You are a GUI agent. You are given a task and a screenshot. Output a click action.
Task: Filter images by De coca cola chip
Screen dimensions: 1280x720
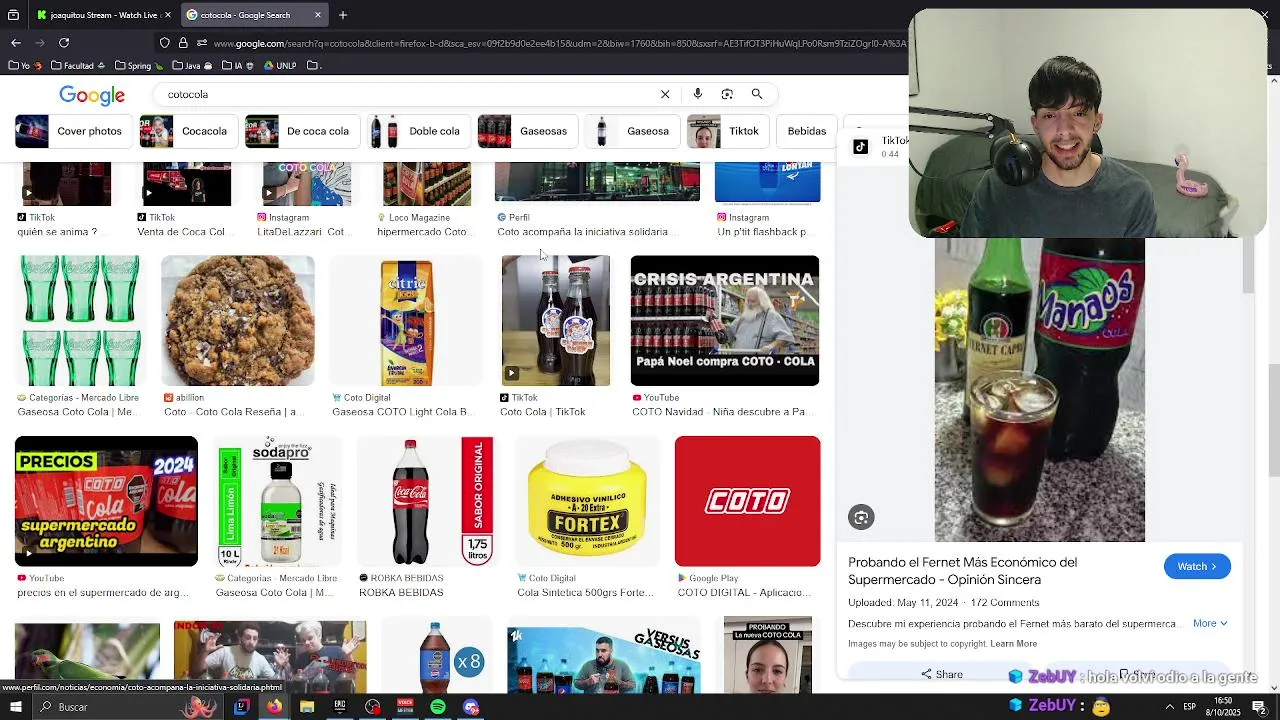tap(301, 131)
